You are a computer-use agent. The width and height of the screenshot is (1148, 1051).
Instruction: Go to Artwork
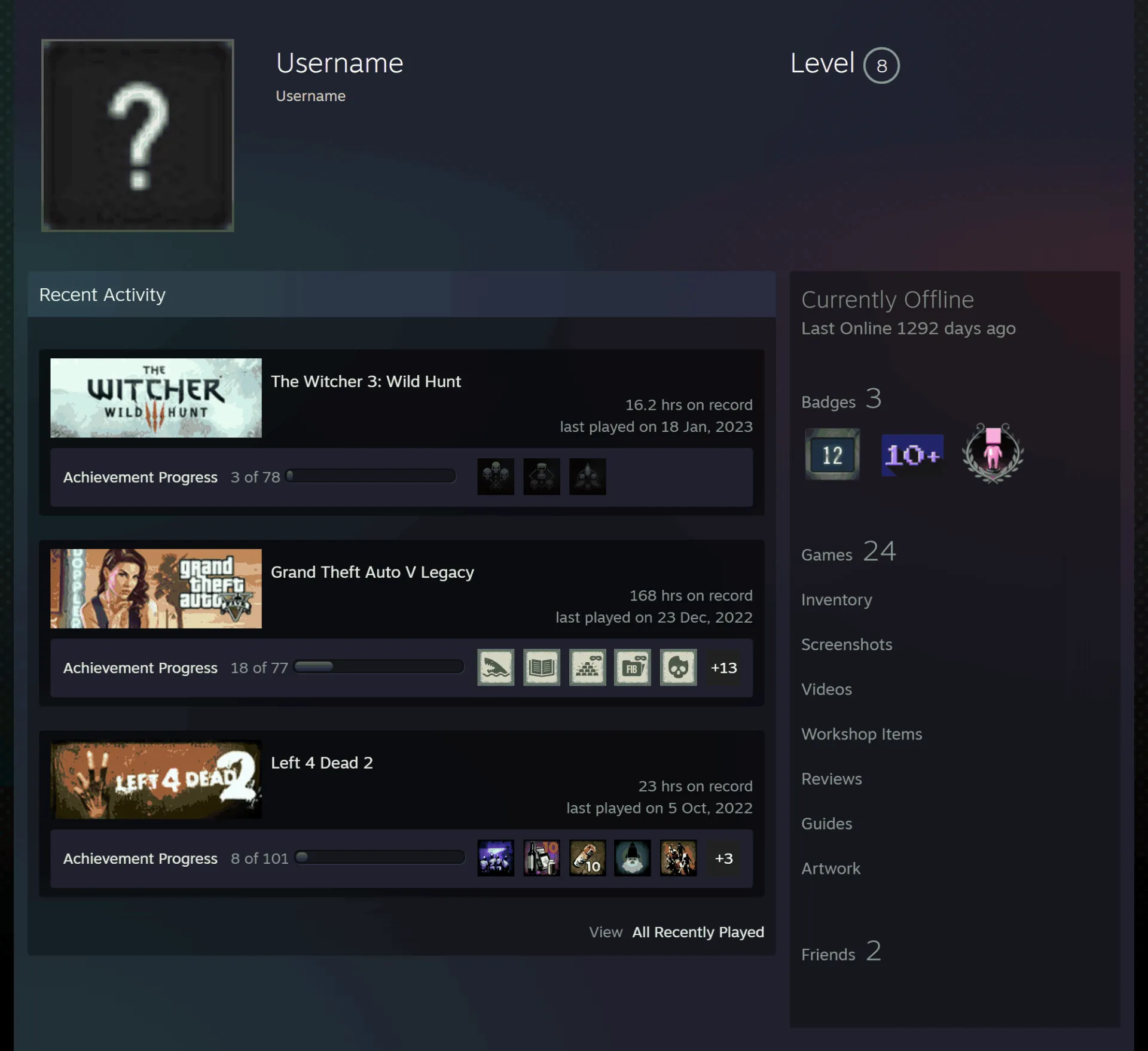tap(831, 869)
